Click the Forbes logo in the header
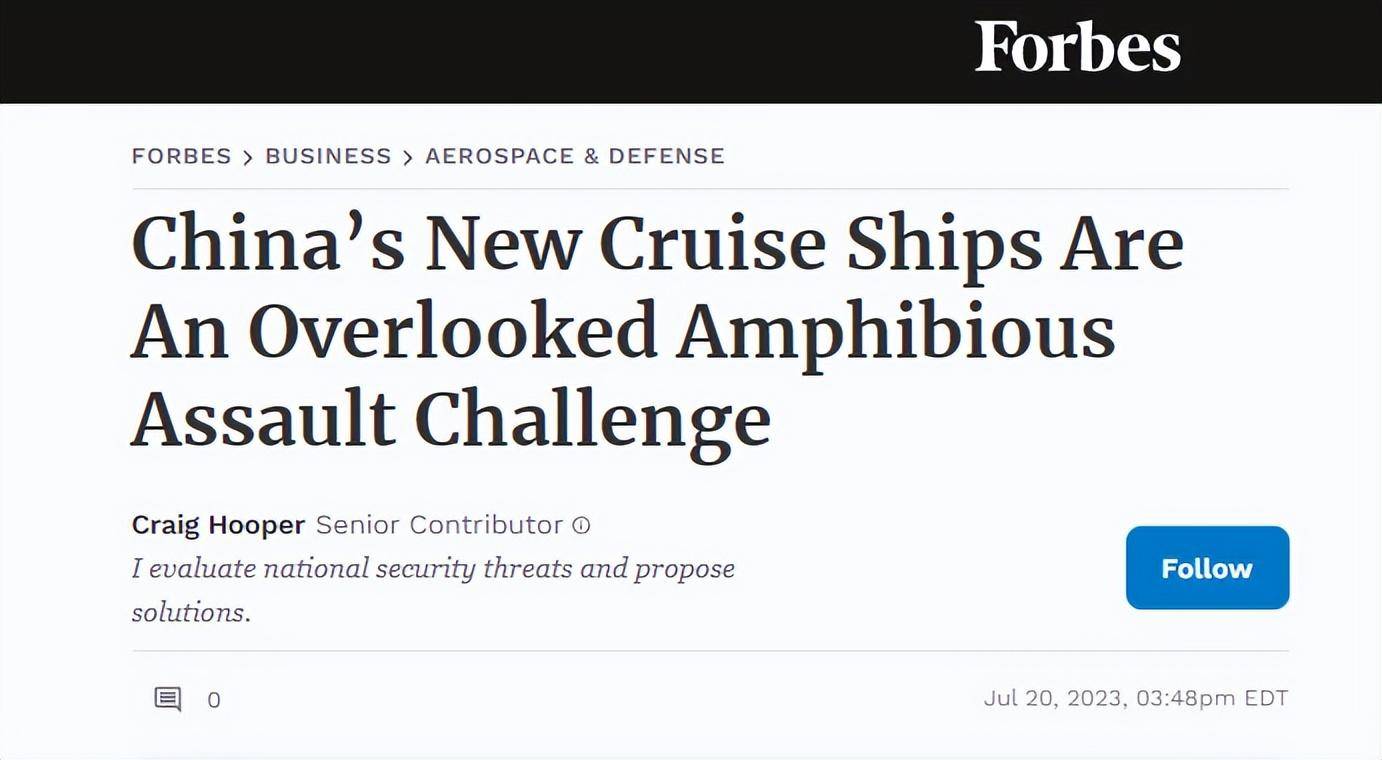1382x760 pixels. (x=1078, y=47)
